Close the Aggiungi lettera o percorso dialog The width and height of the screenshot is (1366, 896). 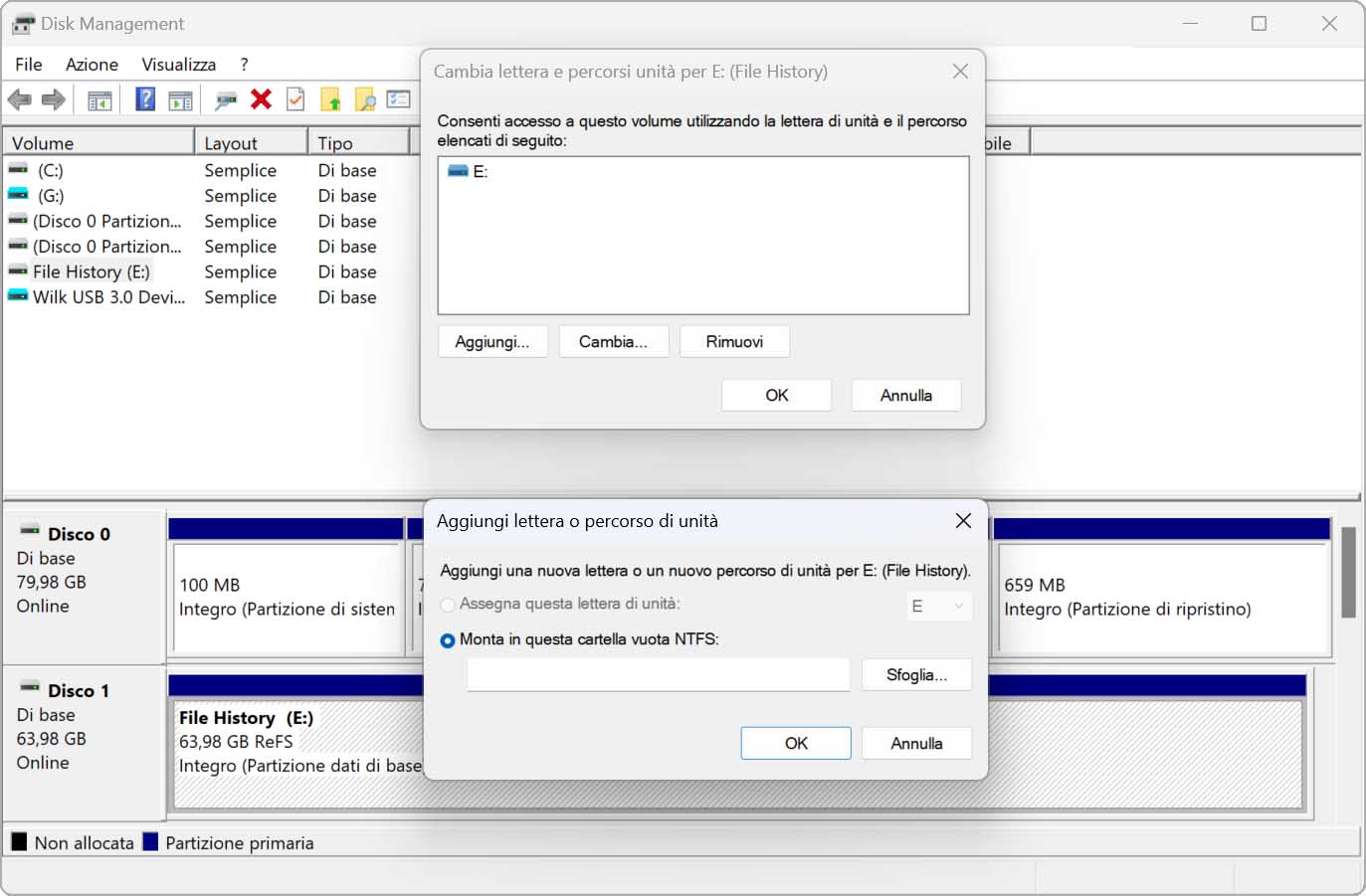point(963,521)
